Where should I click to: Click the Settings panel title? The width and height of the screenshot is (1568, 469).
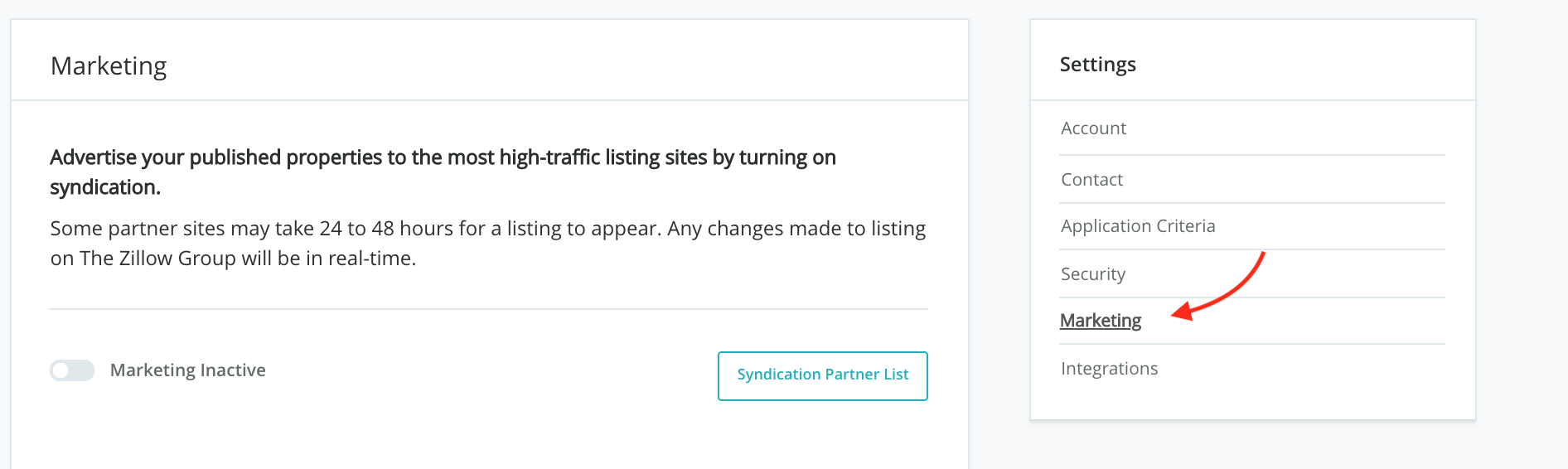[x=1097, y=65]
